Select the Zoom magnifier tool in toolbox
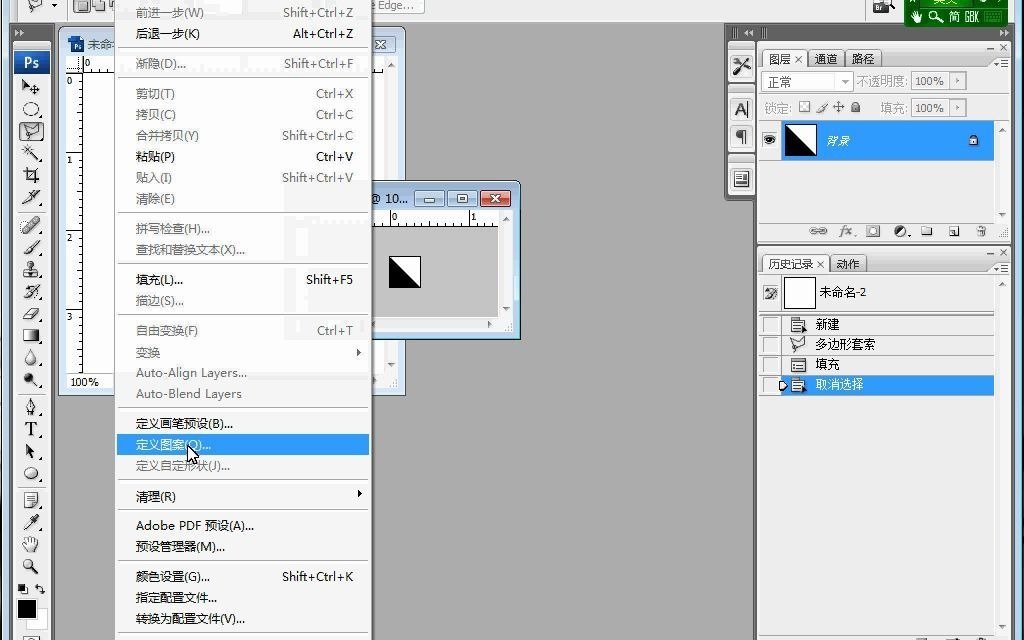Image resolution: width=1024 pixels, height=640 pixels. (x=31, y=566)
